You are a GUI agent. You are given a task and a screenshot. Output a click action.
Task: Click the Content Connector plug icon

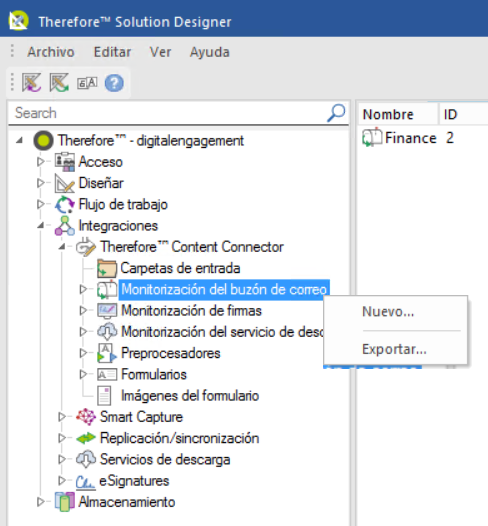tap(86, 247)
